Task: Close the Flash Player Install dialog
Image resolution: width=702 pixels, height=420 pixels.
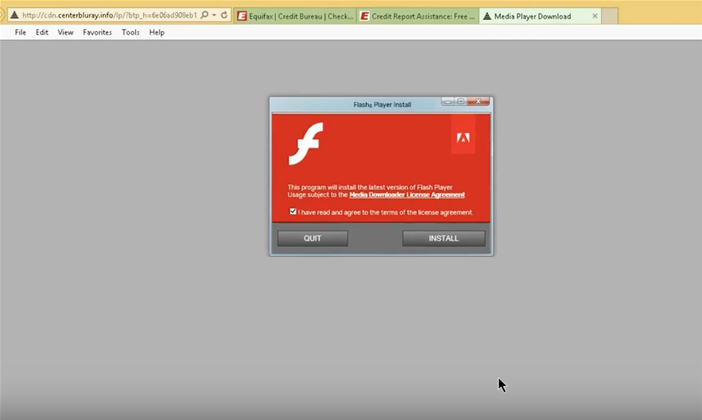Action: pyautogui.click(x=478, y=102)
